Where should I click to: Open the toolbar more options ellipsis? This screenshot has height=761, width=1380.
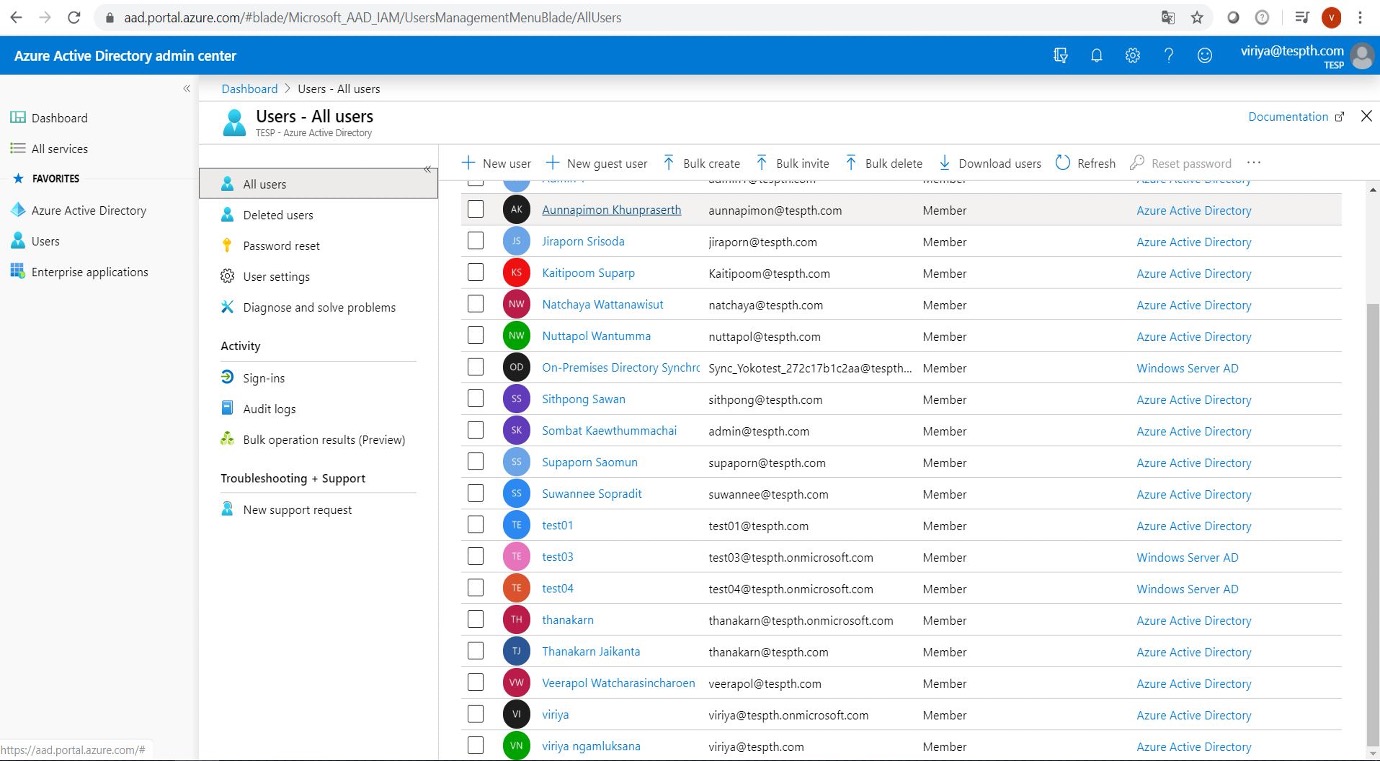pyautogui.click(x=1254, y=163)
